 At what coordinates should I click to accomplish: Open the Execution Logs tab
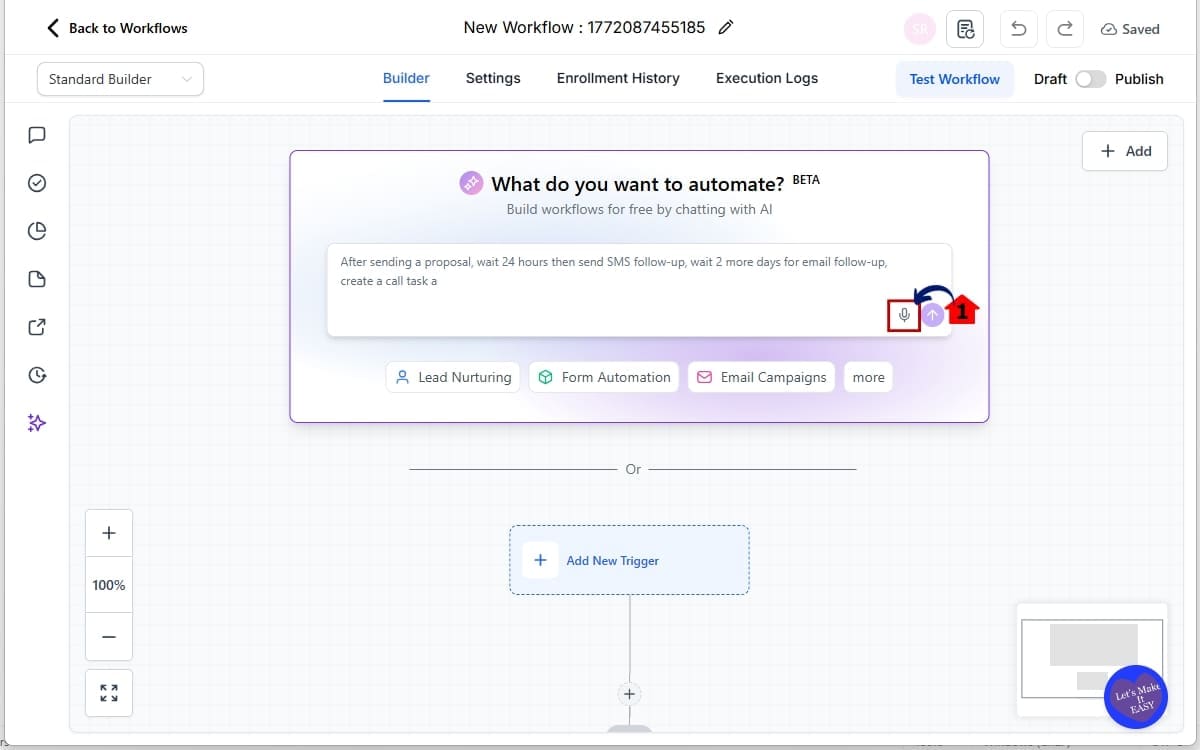(766, 78)
